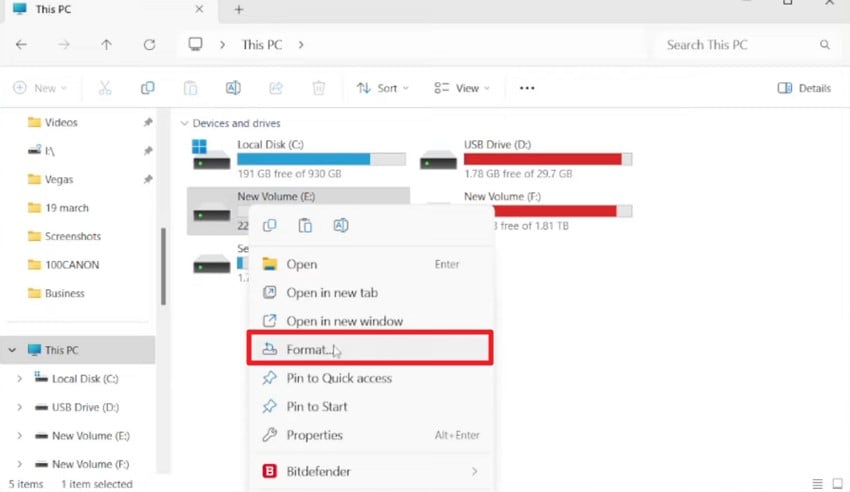Expand New Volume (F:) in navigation tree
Screen dimensions: 850x492
click(20, 464)
